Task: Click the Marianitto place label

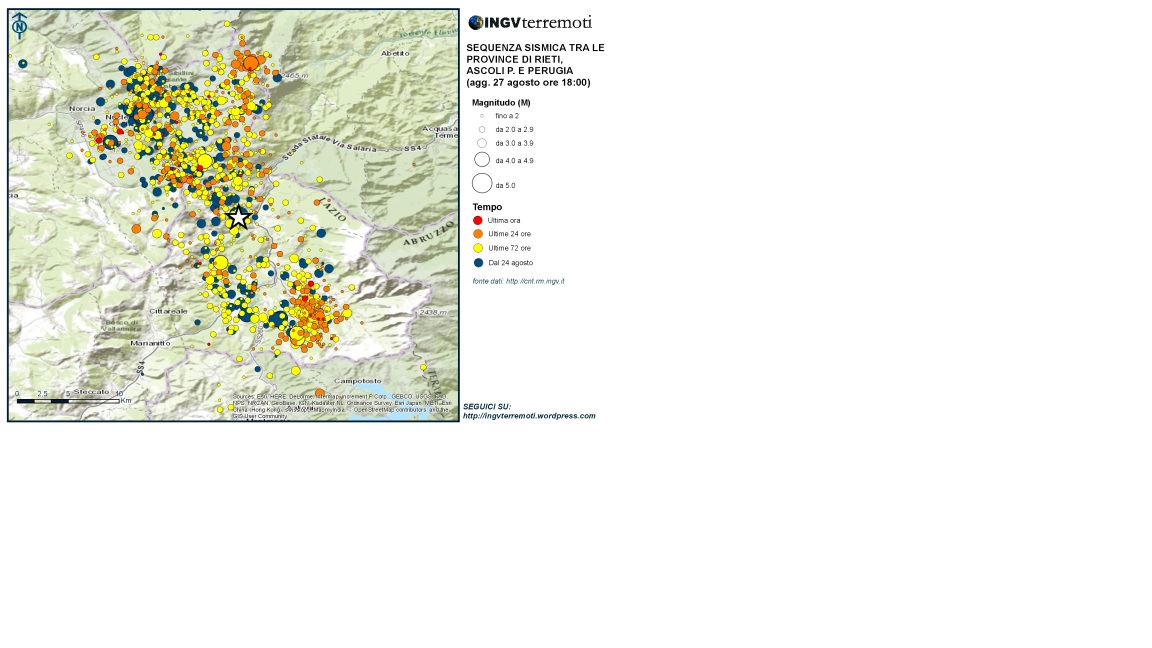Action: (150, 343)
